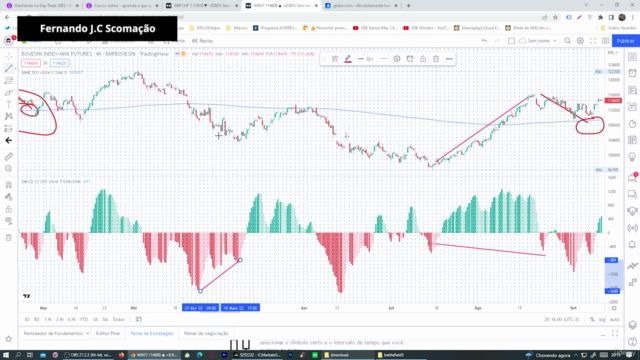Open OBS from the taskbar
This screenshot has width=640, height=360.
point(88,355)
